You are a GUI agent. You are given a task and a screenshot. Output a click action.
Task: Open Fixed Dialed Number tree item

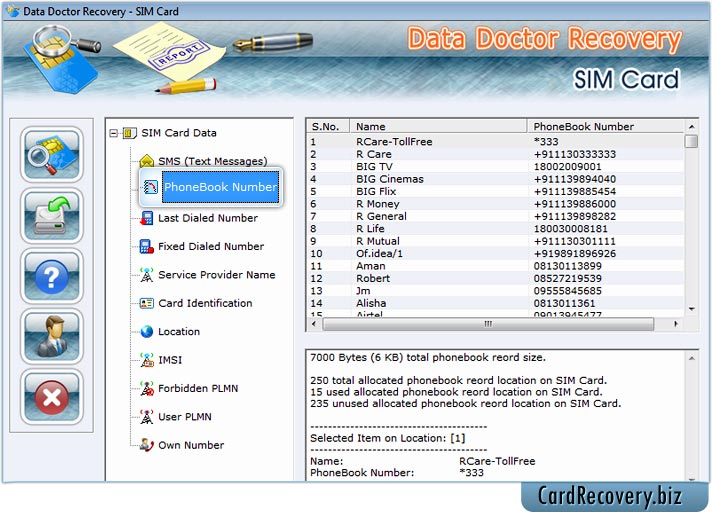pyautogui.click(x=211, y=246)
